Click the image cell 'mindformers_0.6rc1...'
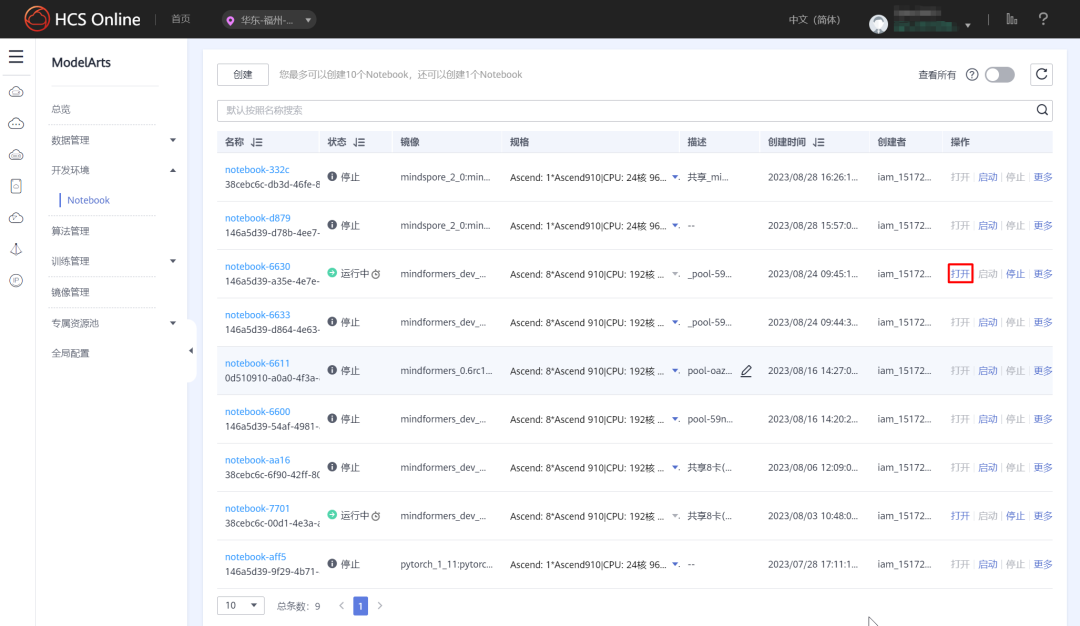This screenshot has height=626, width=1080. coord(446,371)
